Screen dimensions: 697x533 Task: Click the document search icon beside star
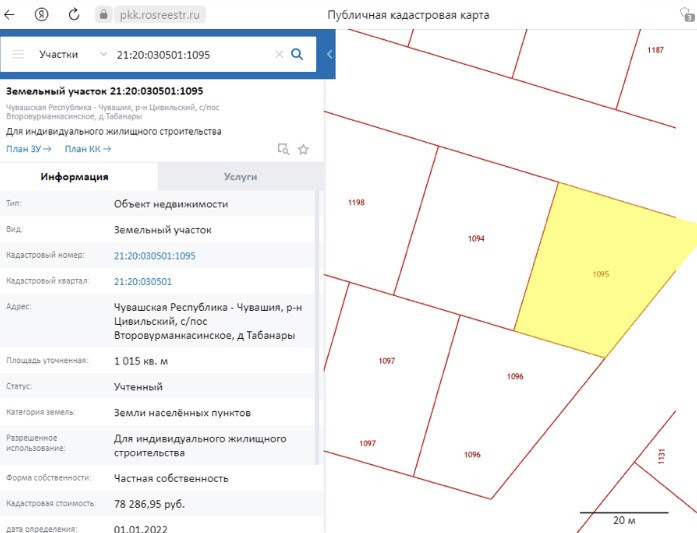click(x=283, y=149)
